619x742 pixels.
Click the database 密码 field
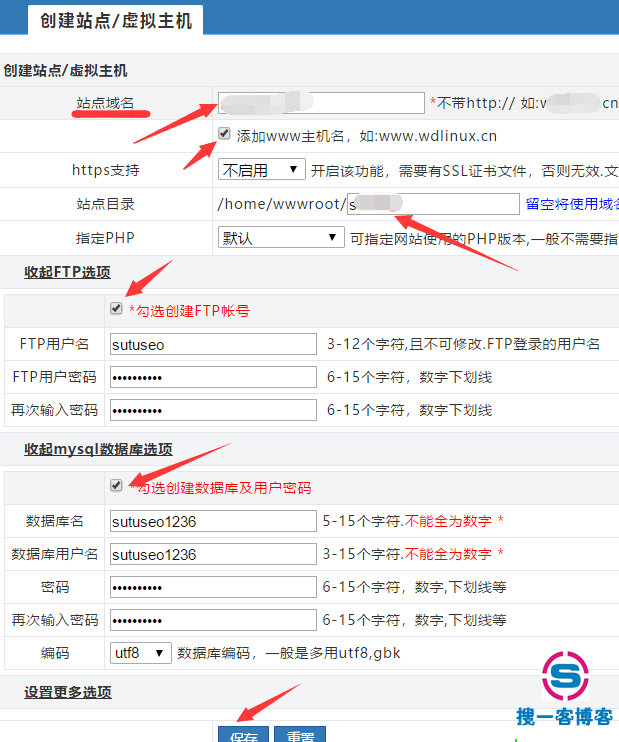[213, 587]
